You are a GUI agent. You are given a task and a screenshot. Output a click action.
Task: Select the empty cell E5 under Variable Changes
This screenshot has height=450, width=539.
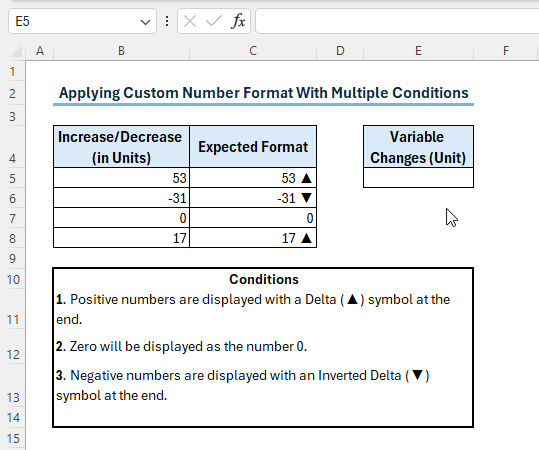[x=418, y=178]
